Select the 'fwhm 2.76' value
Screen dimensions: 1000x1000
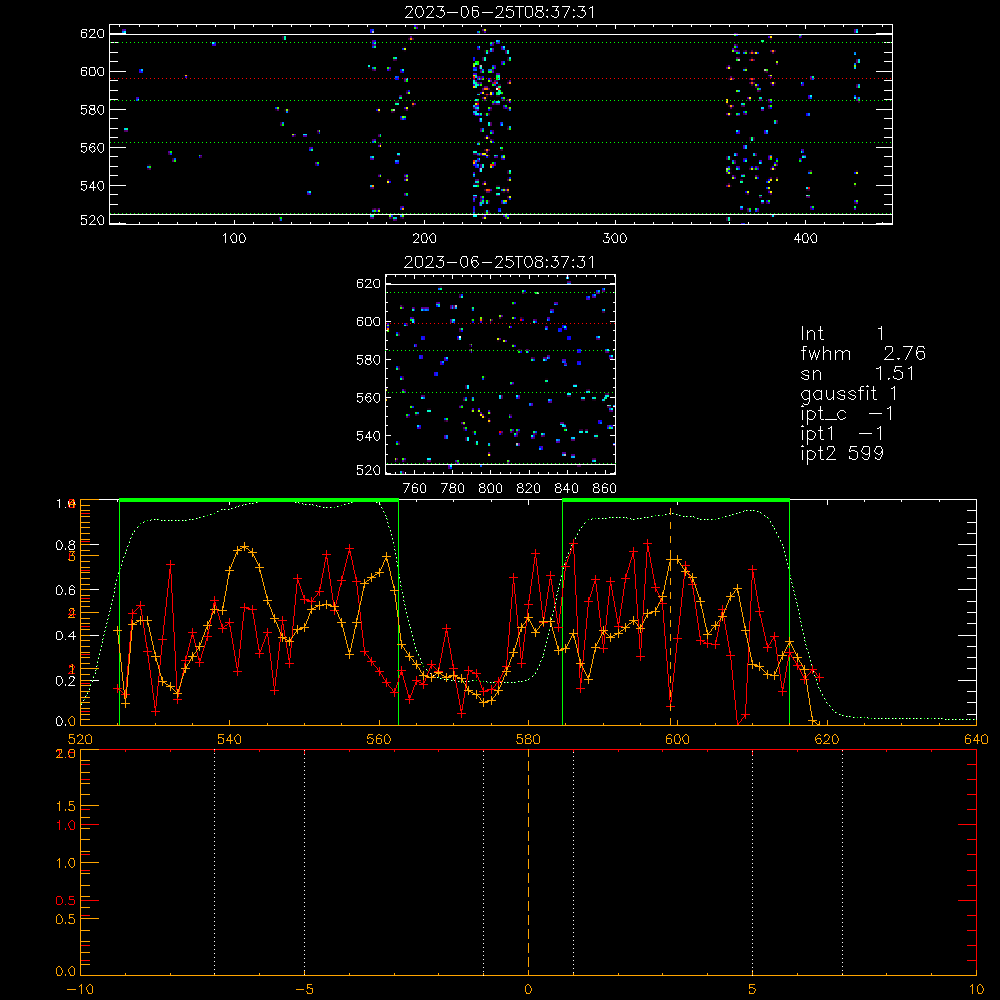[863, 353]
